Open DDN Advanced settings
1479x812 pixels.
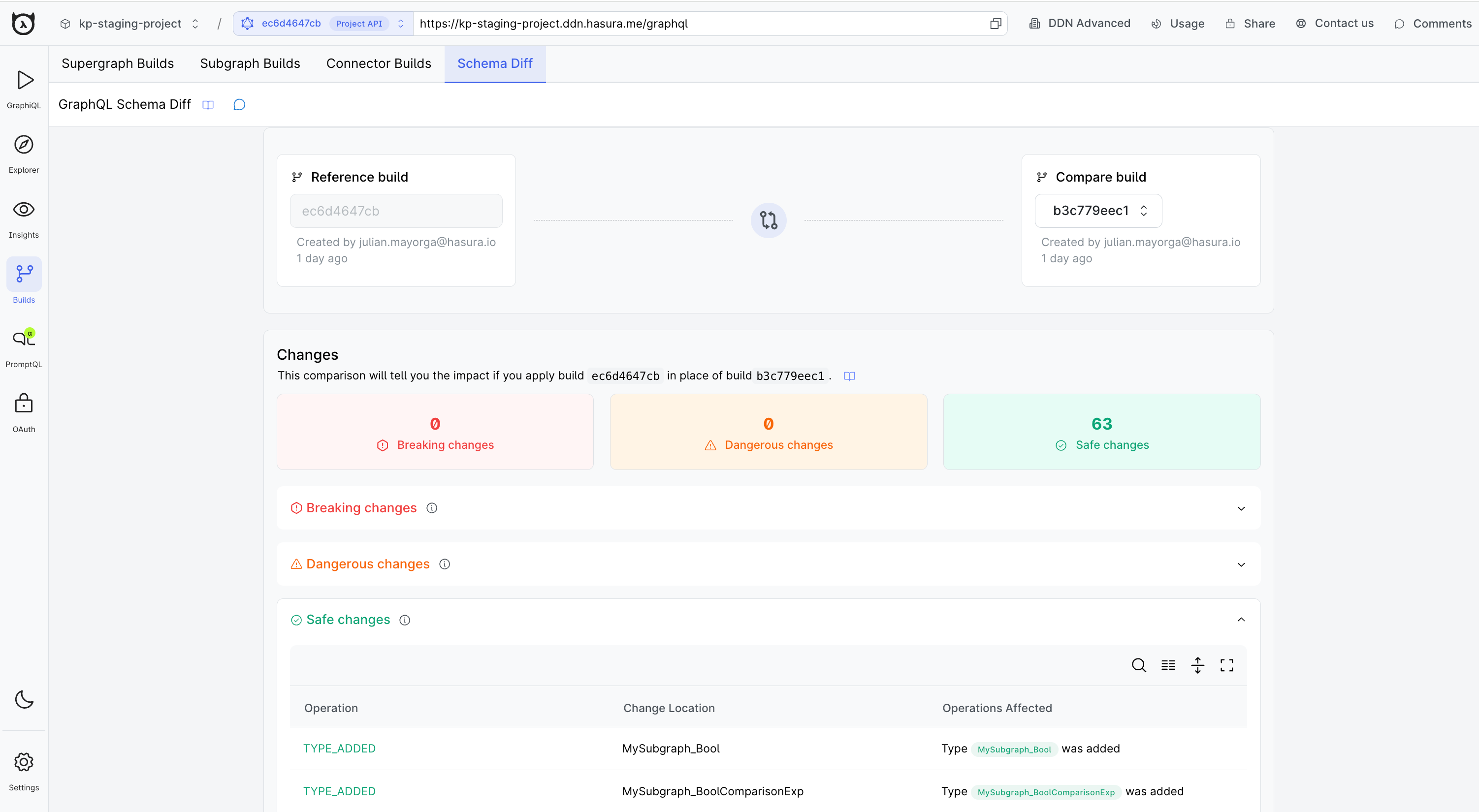pos(1078,22)
